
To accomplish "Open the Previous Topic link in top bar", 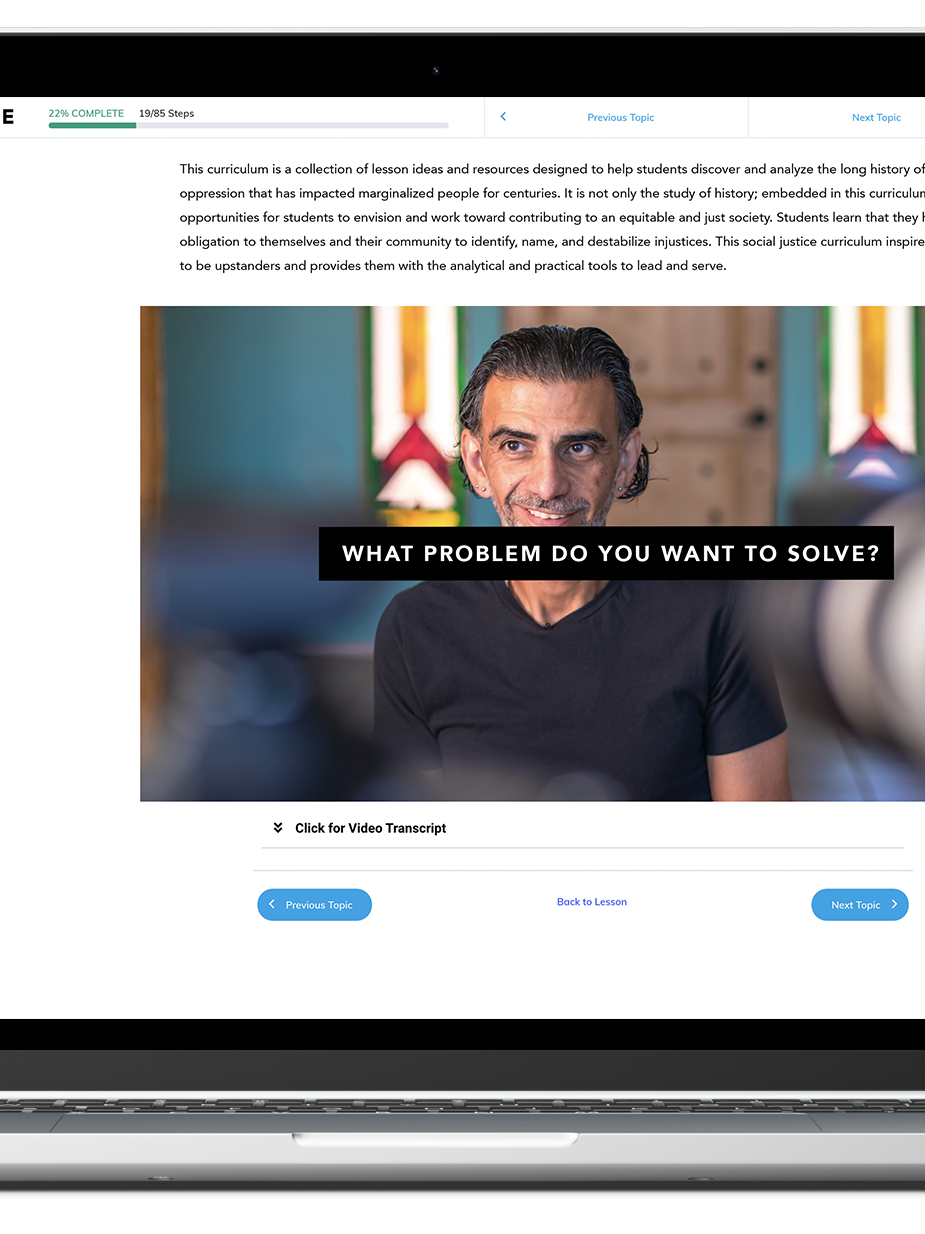I will click(620, 118).
